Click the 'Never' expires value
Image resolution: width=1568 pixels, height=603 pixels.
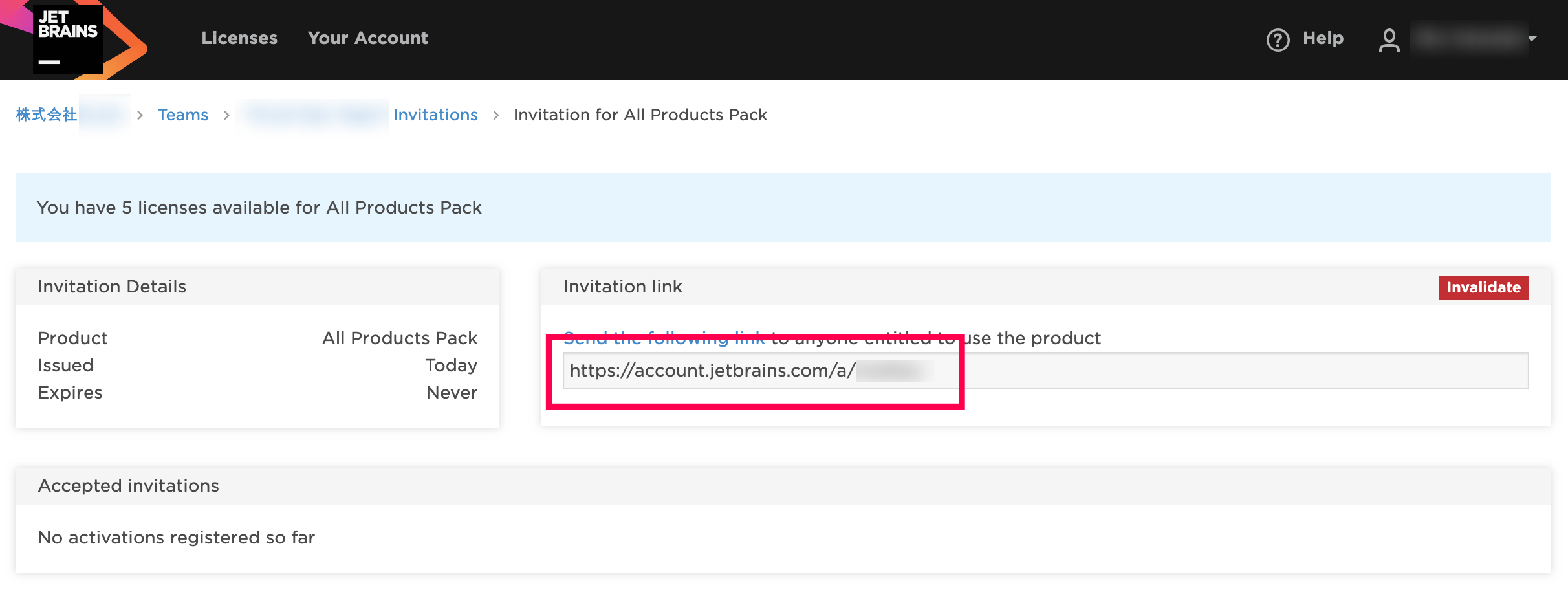[x=452, y=393]
